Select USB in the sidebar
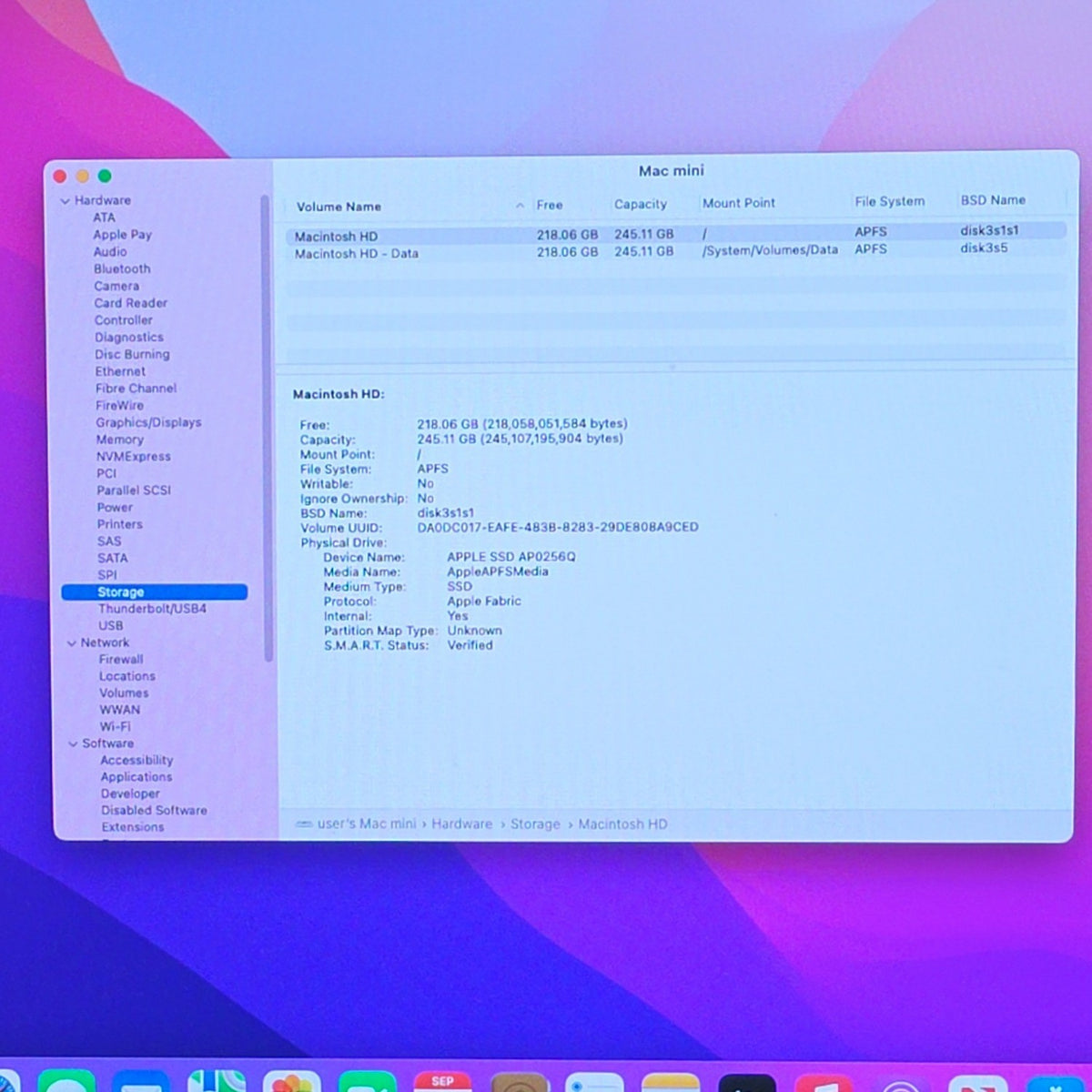Viewport: 1092px width, 1092px height. click(110, 626)
